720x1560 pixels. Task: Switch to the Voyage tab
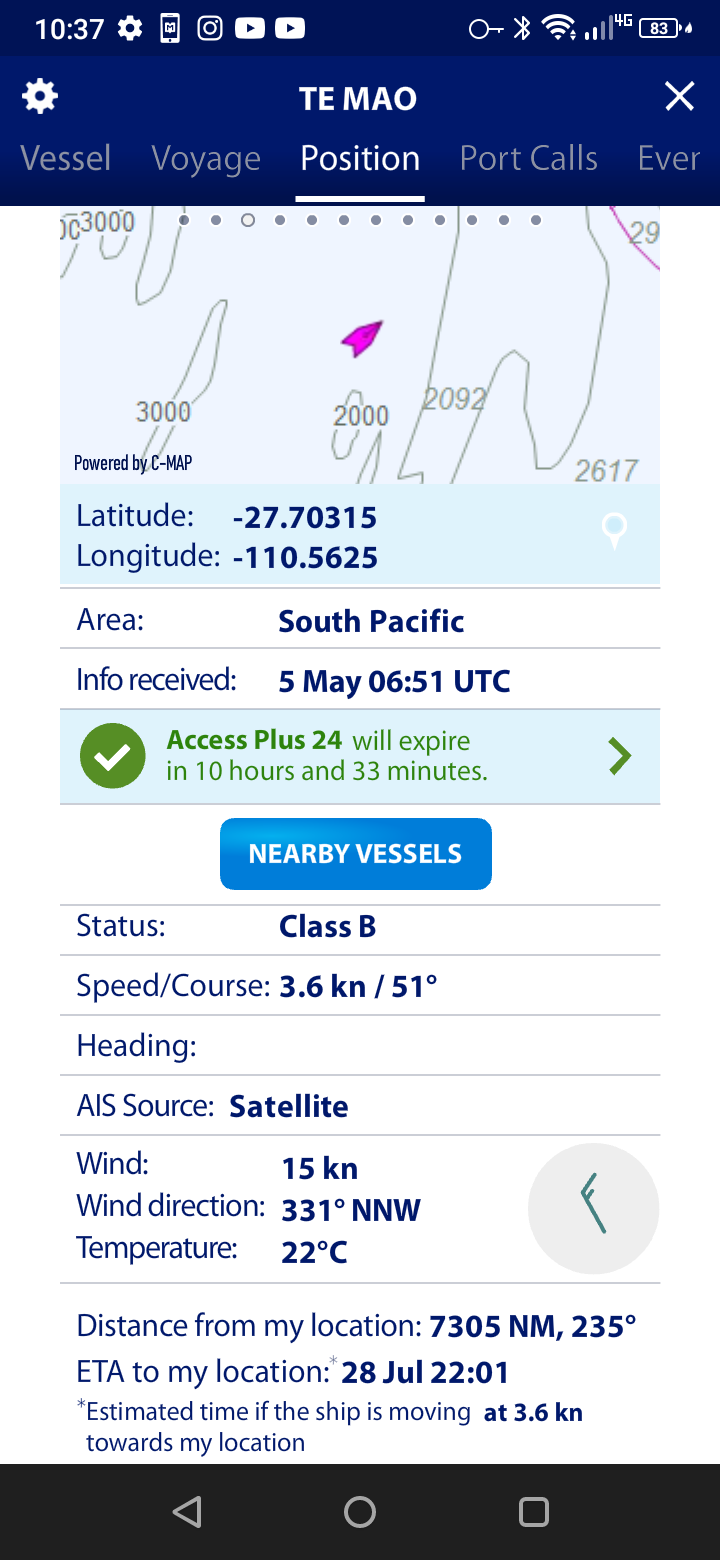click(x=206, y=159)
